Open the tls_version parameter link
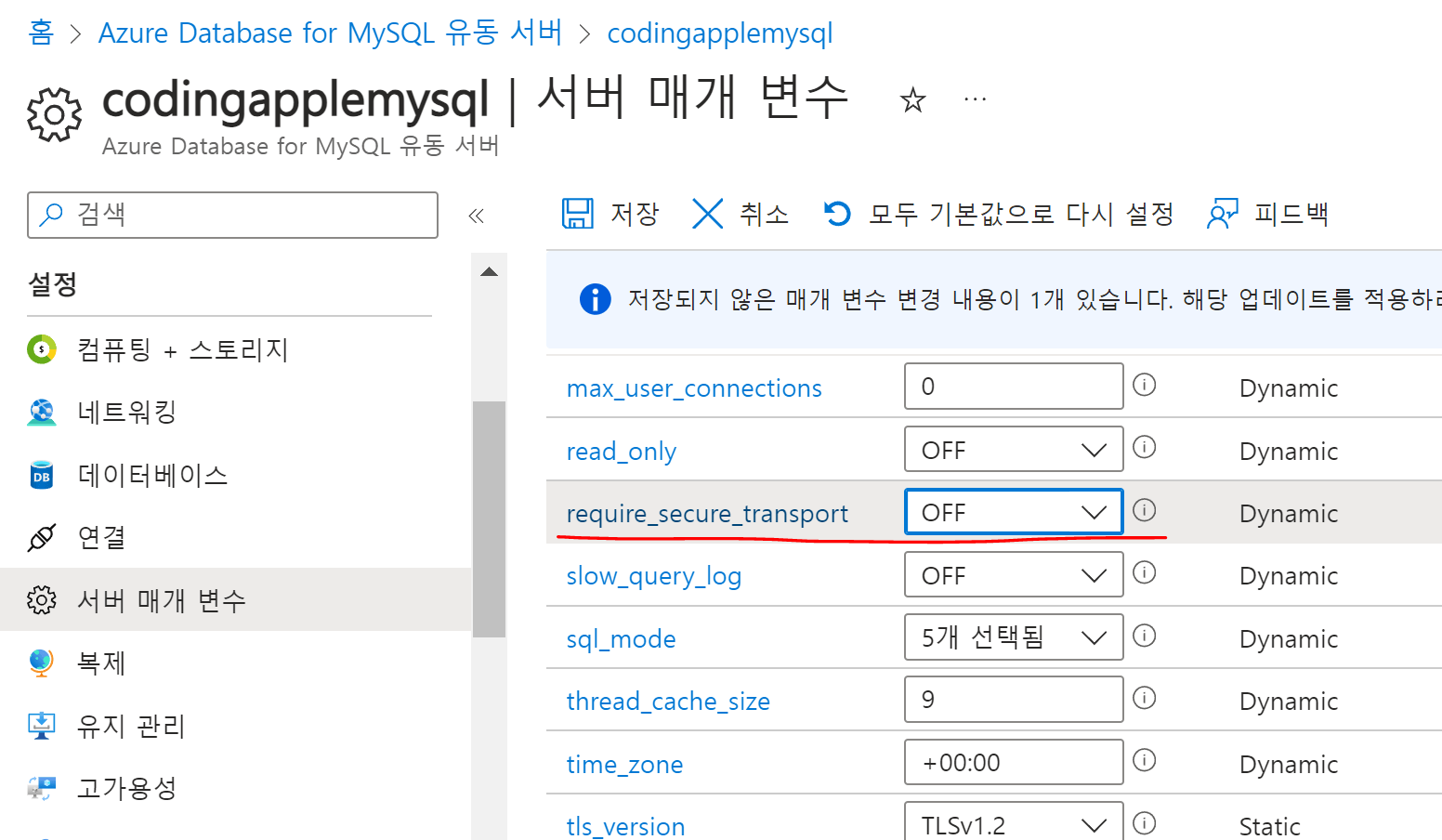This screenshot has width=1442, height=840. pos(625,826)
